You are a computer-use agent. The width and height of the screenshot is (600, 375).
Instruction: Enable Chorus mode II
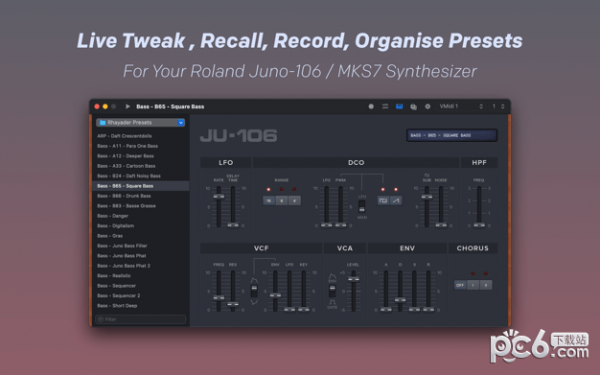pos(486,285)
